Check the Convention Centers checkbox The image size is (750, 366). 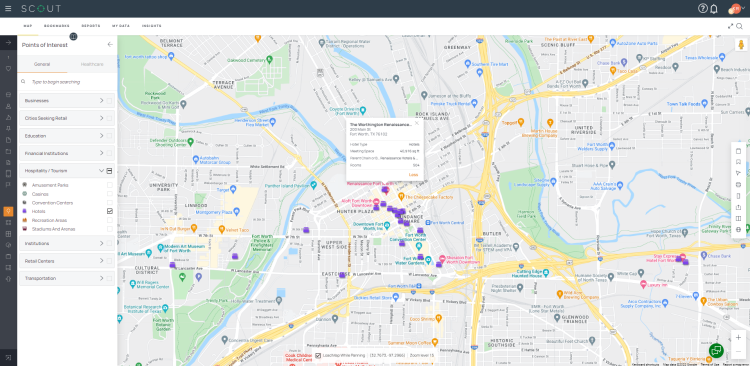[x=110, y=202]
